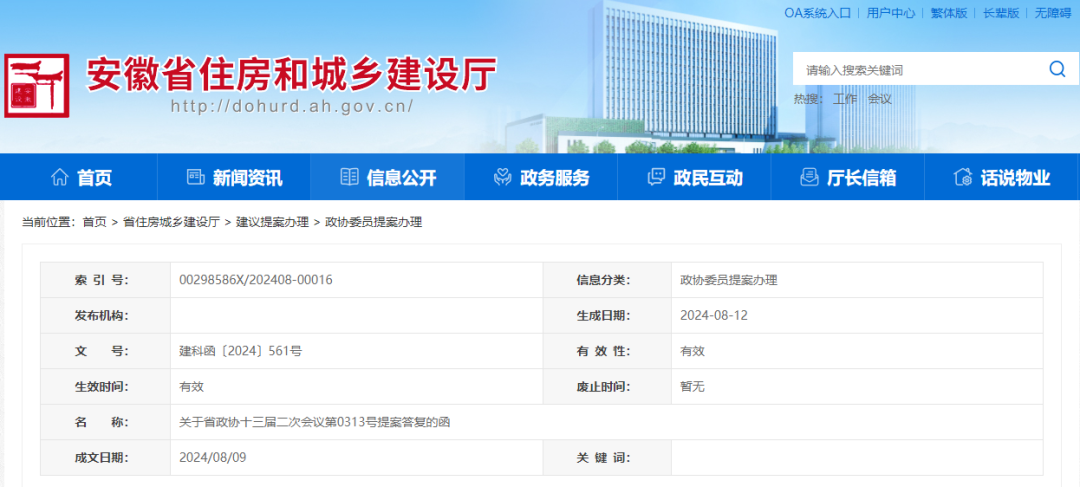
Task: Switch to 繁体版 traditional Chinese
Action: 949,13
